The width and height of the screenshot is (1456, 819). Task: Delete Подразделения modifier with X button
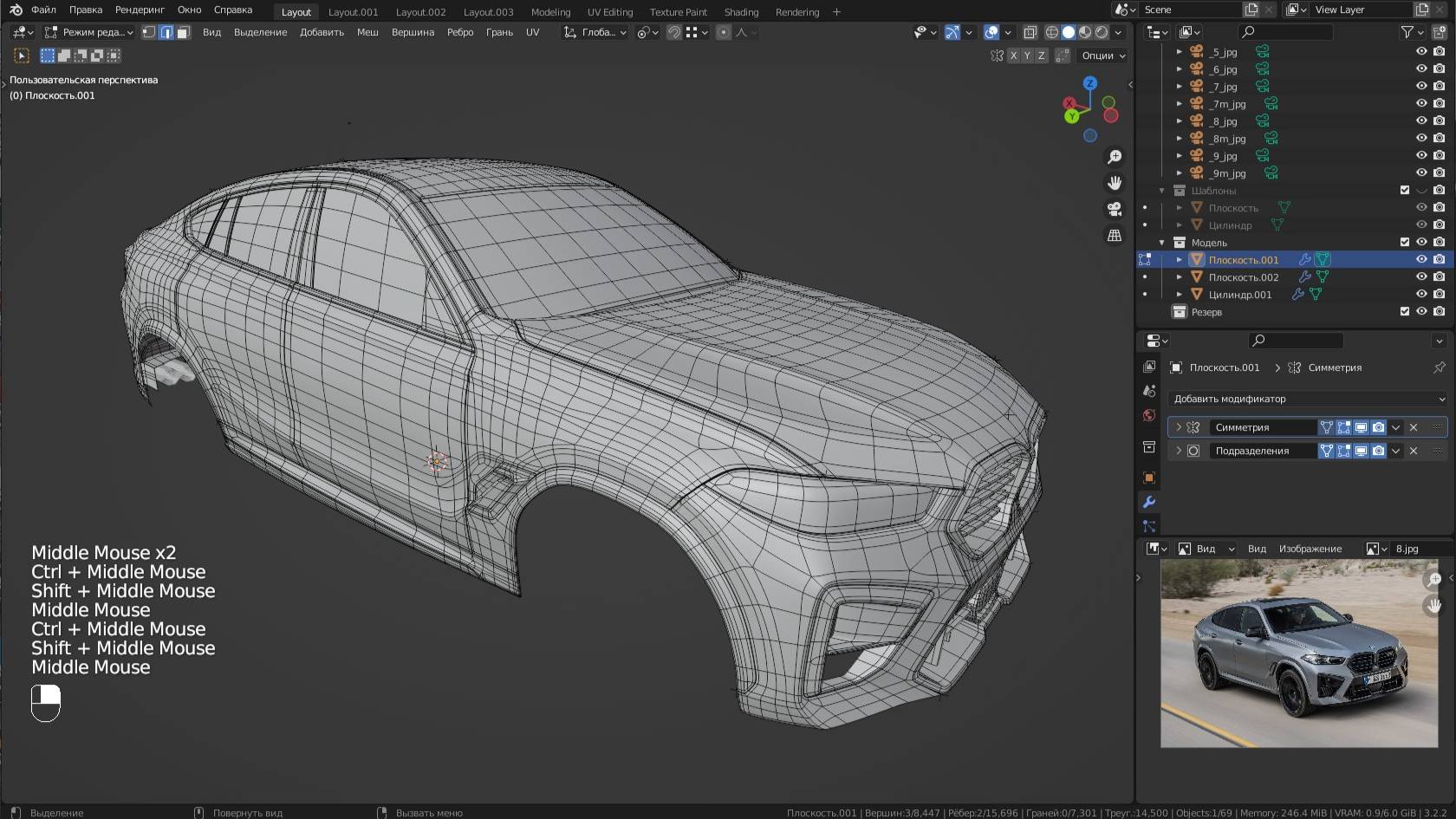(x=1412, y=451)
